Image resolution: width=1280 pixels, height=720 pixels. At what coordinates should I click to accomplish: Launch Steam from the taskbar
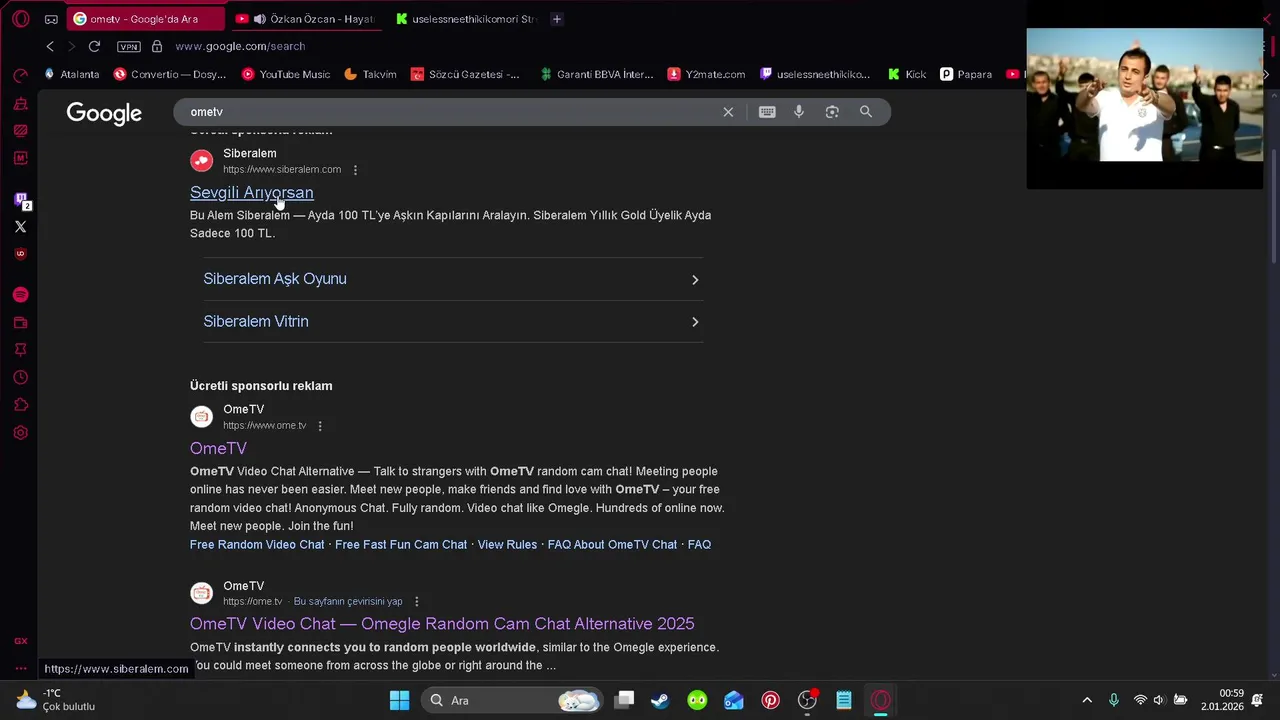(x=660, y=700)
